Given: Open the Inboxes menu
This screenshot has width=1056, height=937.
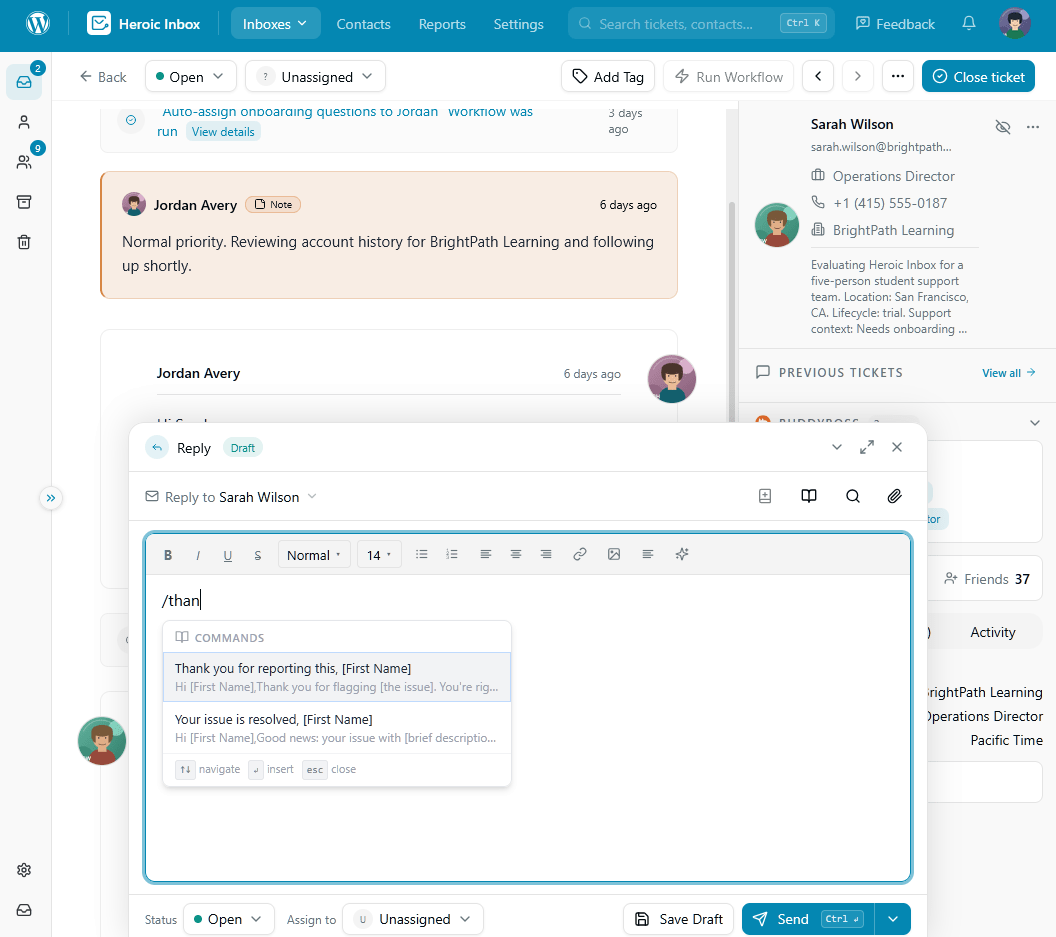Looking at the screenshot, I should point(275,24).
